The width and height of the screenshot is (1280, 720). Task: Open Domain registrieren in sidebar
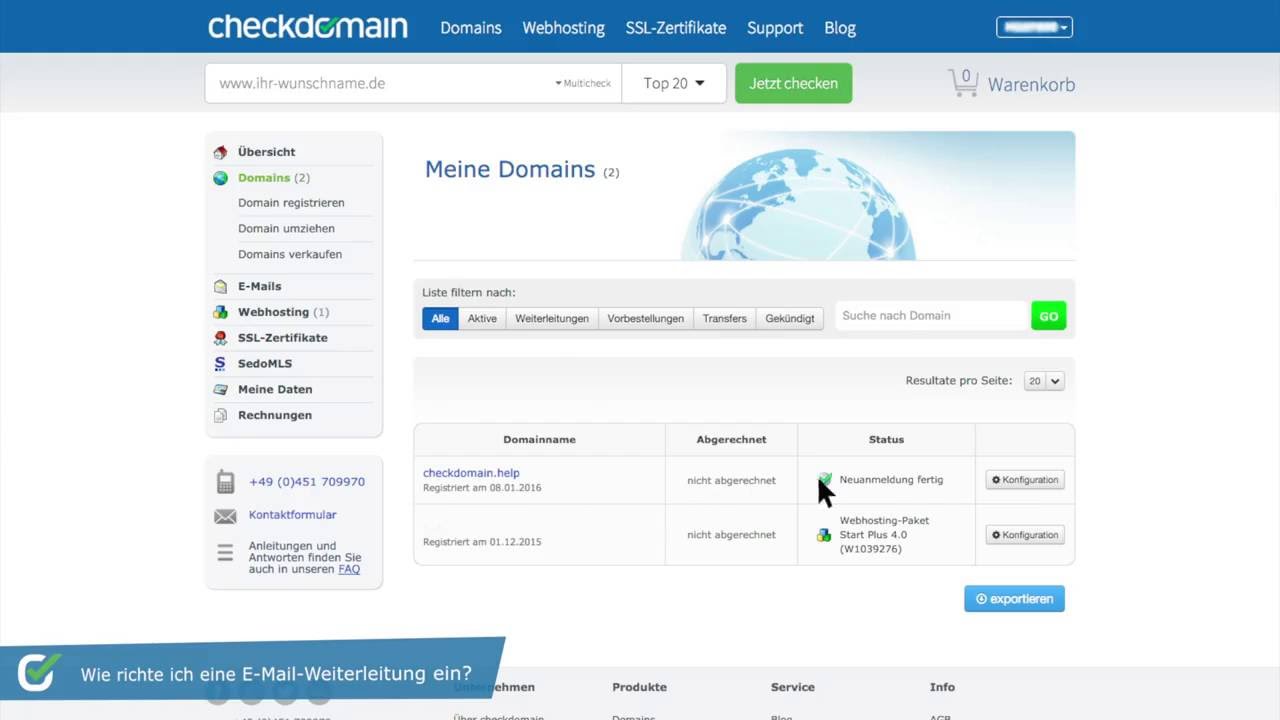(x=291, y=203)
